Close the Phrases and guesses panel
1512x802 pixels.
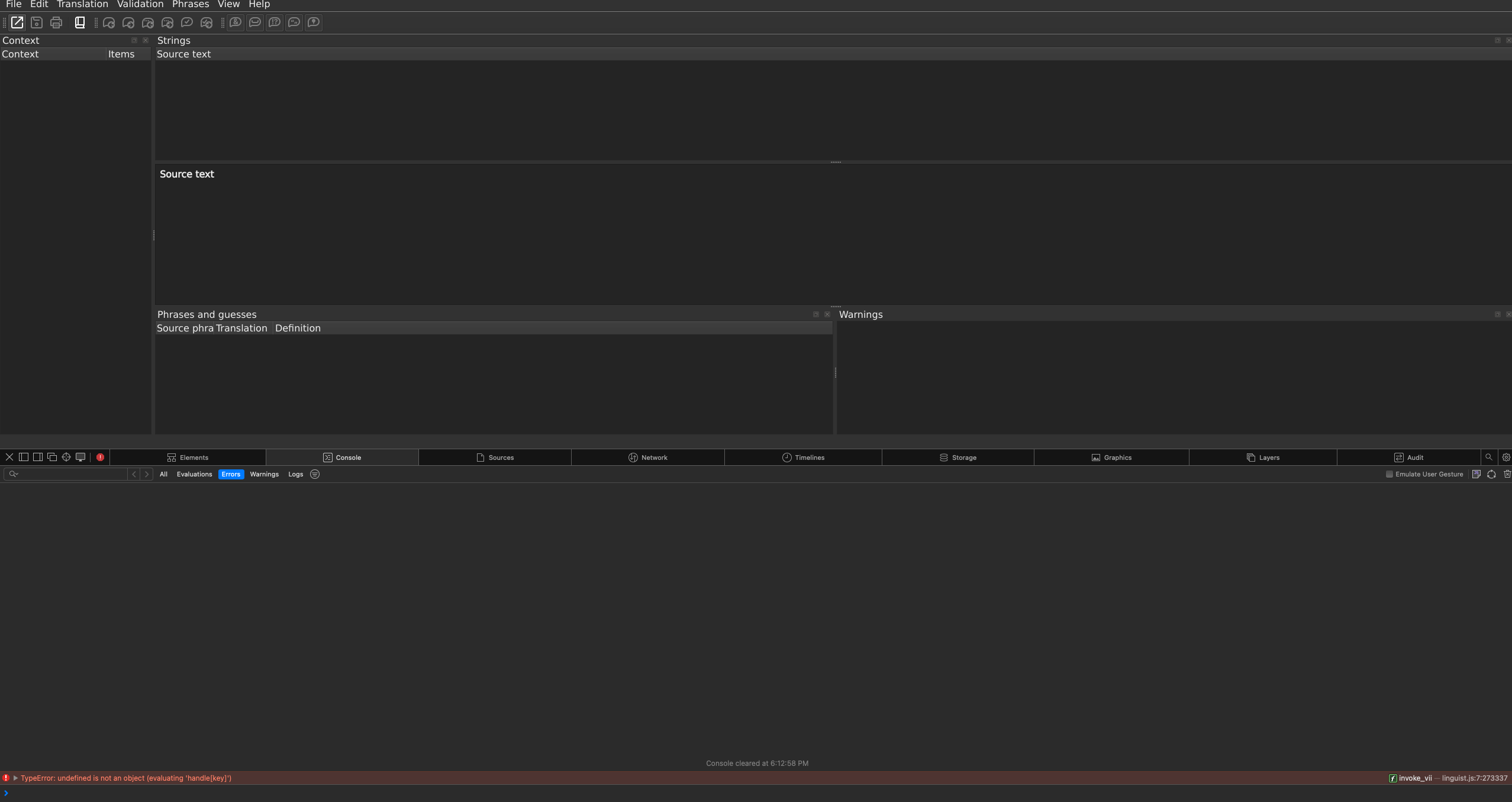pos(827,314)
